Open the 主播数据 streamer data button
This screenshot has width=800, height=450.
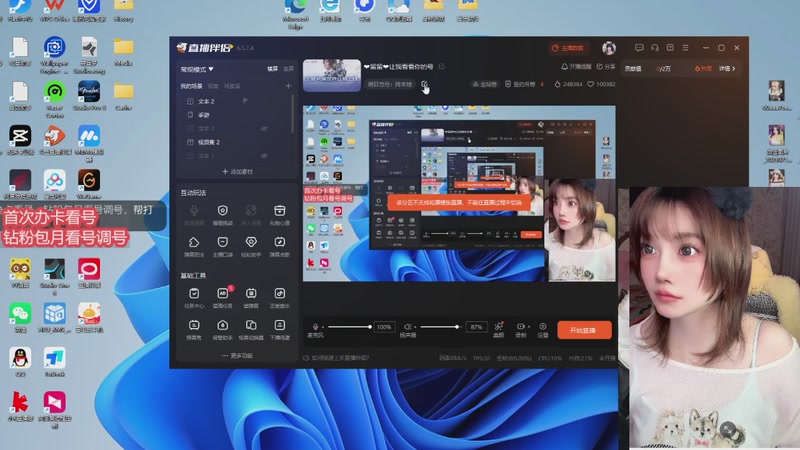pos(568,48)
